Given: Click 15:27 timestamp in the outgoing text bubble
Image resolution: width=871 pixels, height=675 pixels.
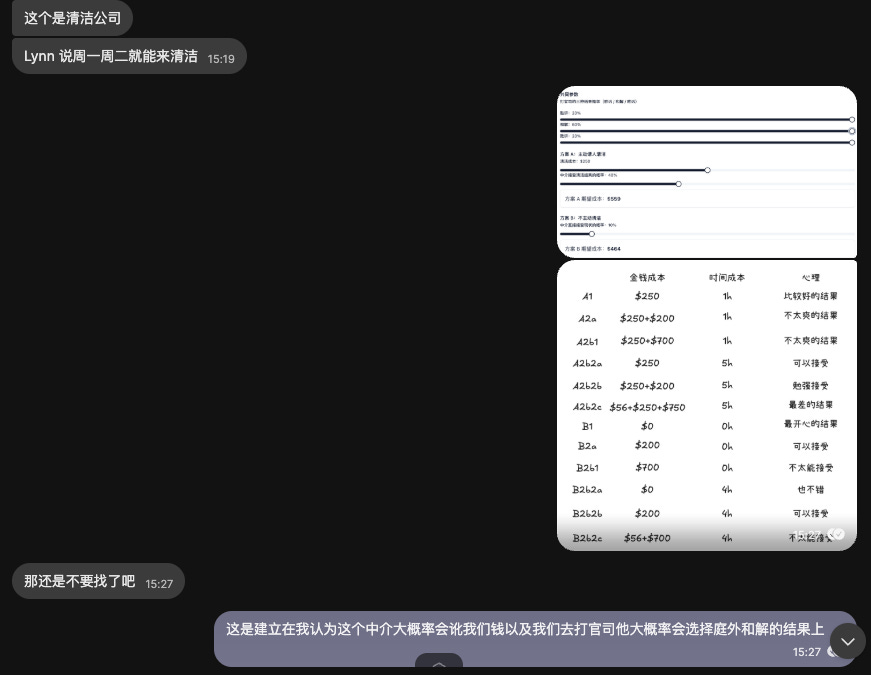Looking at the screenshot, I should pyautogui.click(x=807, y=652).
